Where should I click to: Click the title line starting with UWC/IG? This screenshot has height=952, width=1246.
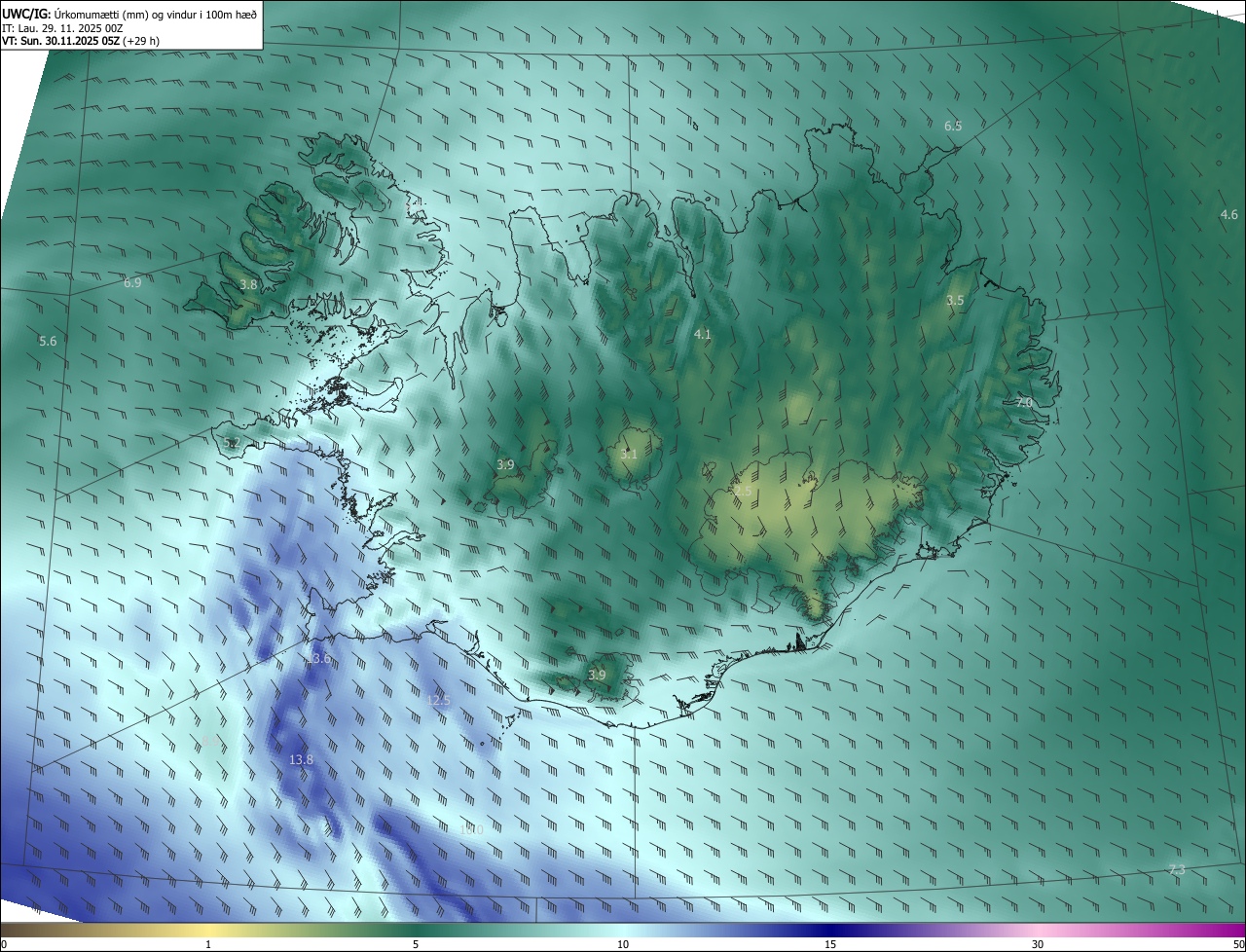pyautogui.click(x=129, y=13)
